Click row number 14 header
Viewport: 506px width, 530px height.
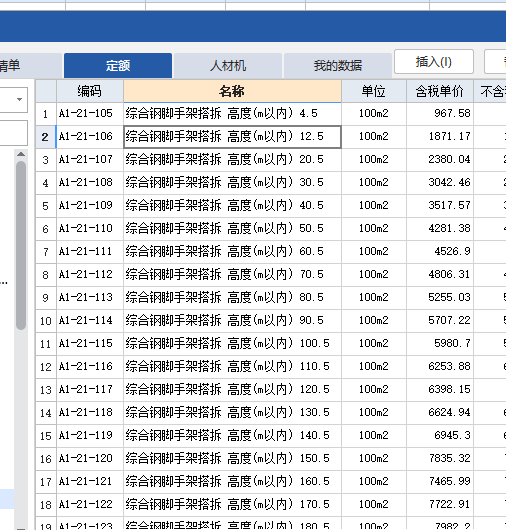click(x=46, y=412)
